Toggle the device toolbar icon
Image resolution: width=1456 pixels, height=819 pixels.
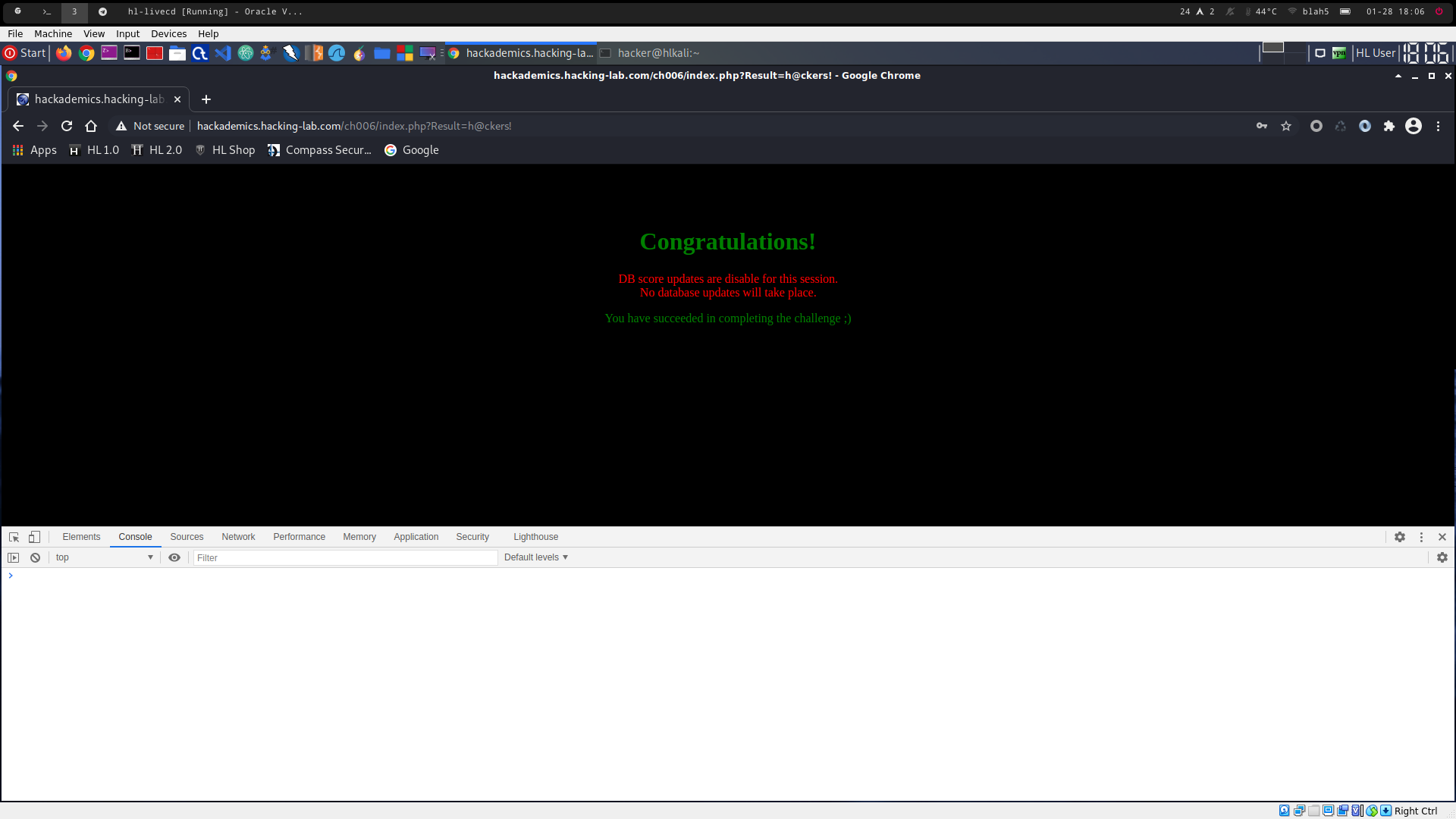(34, 537)
